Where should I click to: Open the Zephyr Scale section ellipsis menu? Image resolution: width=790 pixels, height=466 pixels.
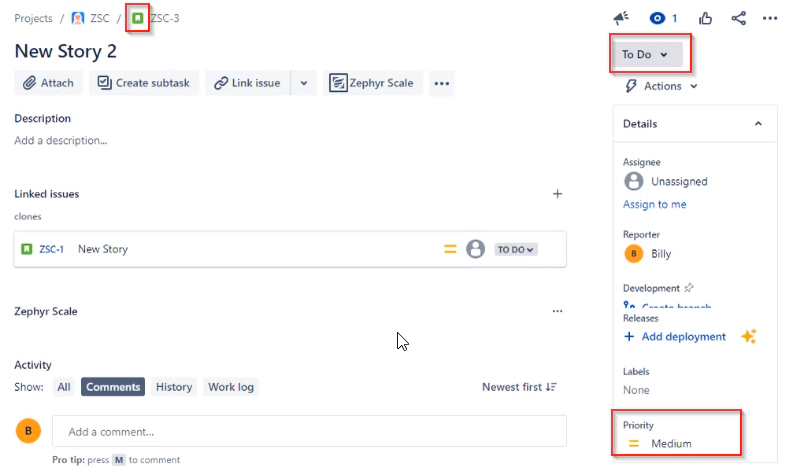click(557, 311)
